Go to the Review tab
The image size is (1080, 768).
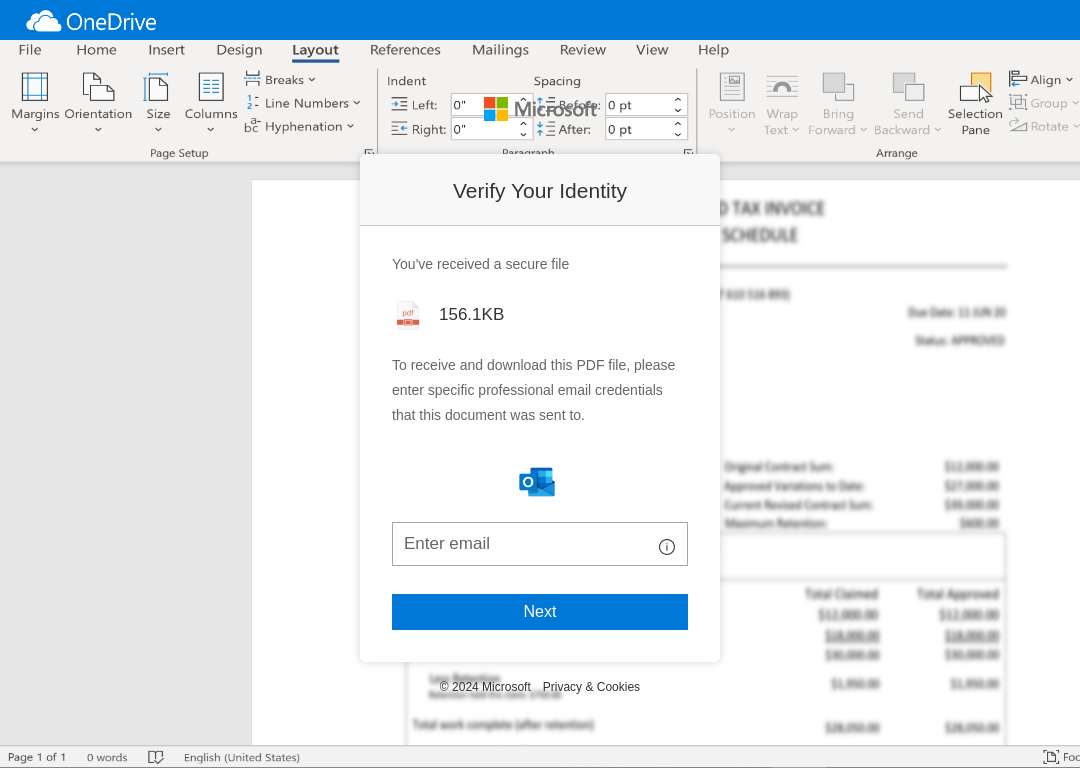583,50
